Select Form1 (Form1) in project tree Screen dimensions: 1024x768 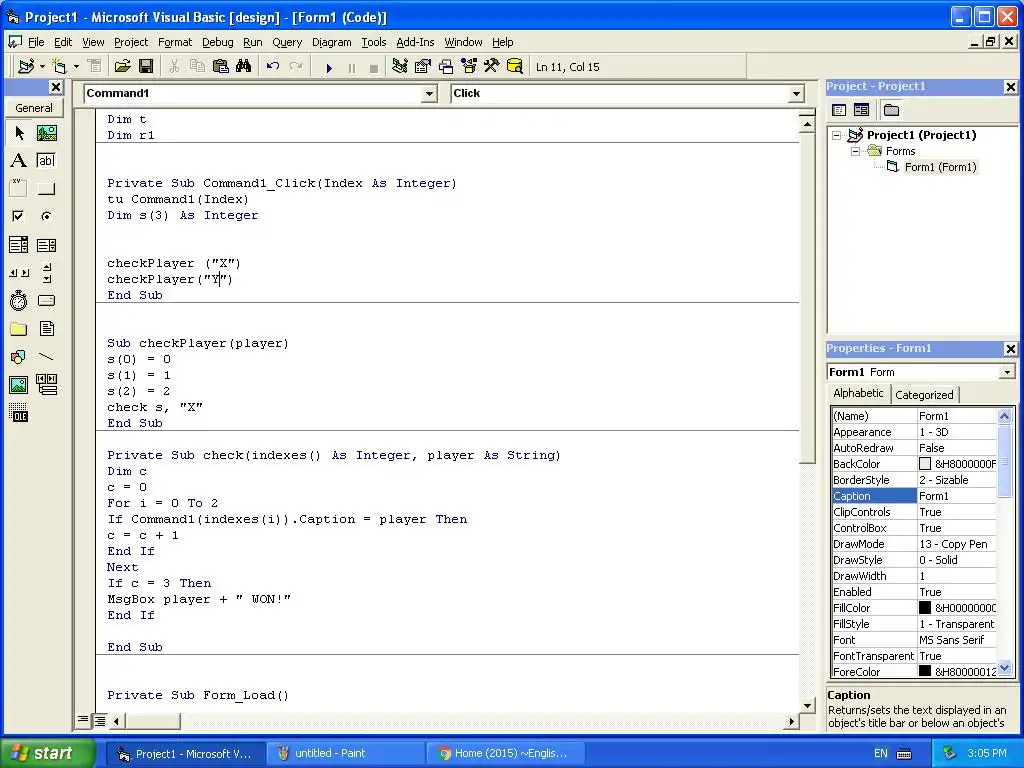pos(940,167)
